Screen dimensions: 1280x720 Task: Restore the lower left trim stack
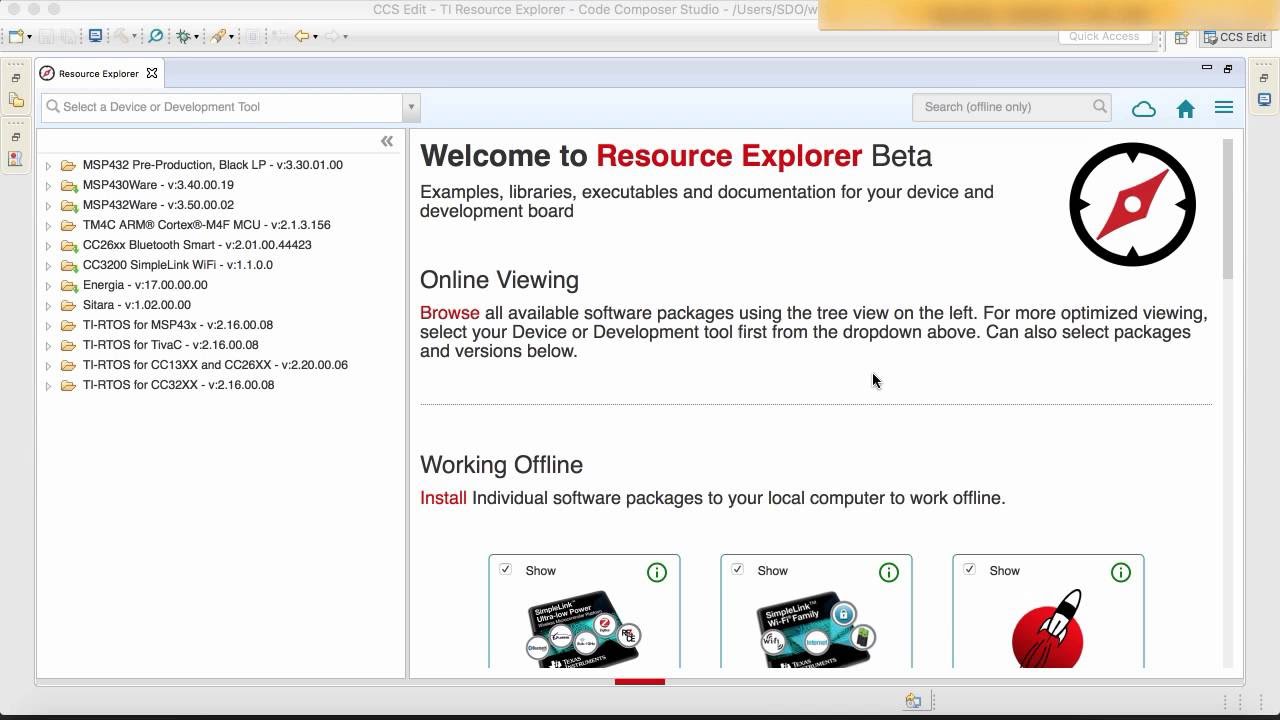[x=16, y=137]
